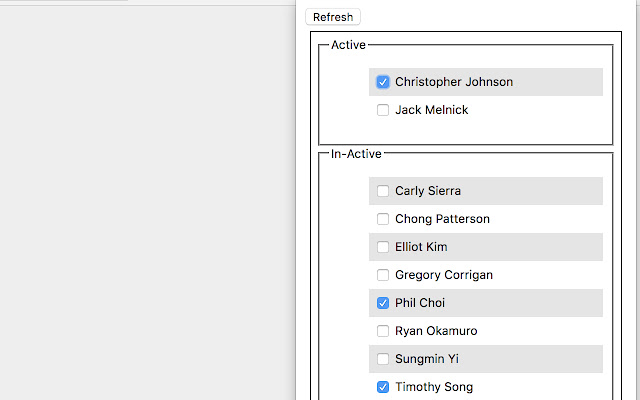Click the Jack Melnick name label
Viewport: 640px width, 400px height.
[431, 110]
